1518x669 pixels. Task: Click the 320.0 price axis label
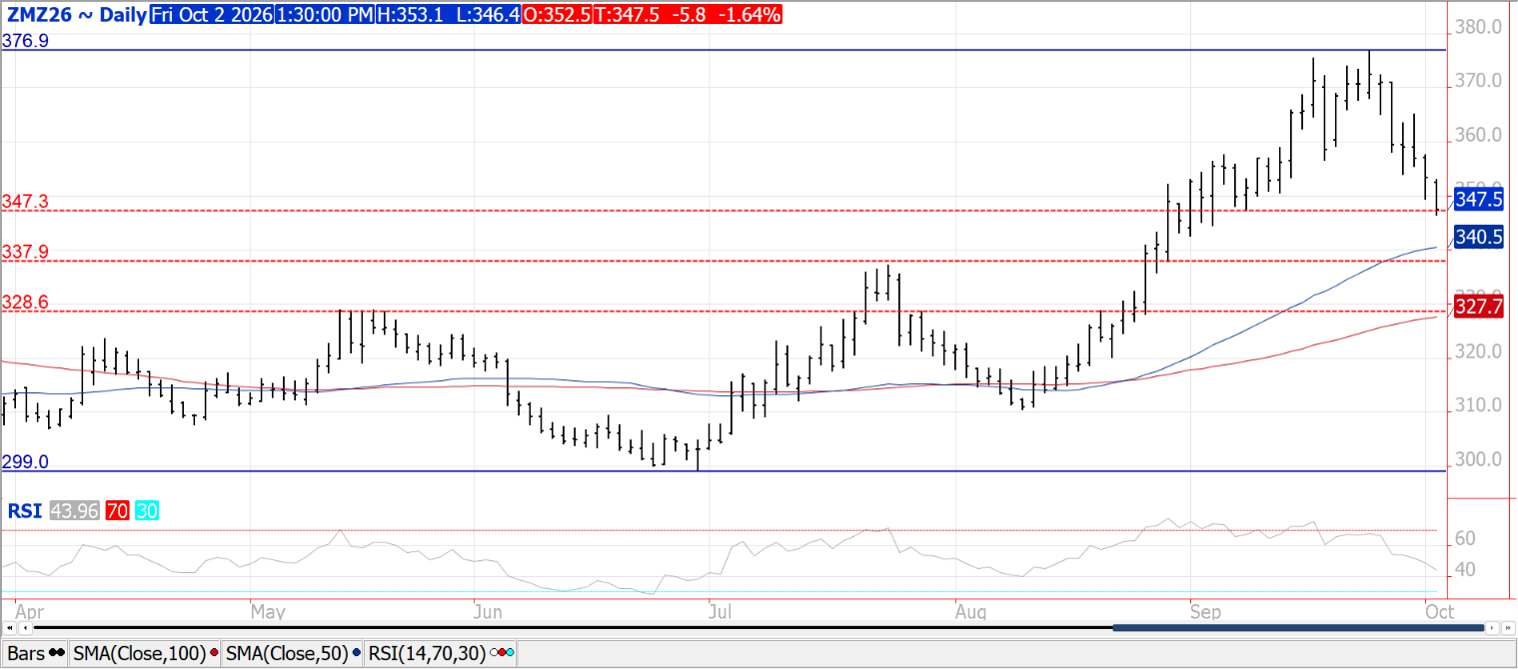pyautogui.click(x=1480, y=352)
